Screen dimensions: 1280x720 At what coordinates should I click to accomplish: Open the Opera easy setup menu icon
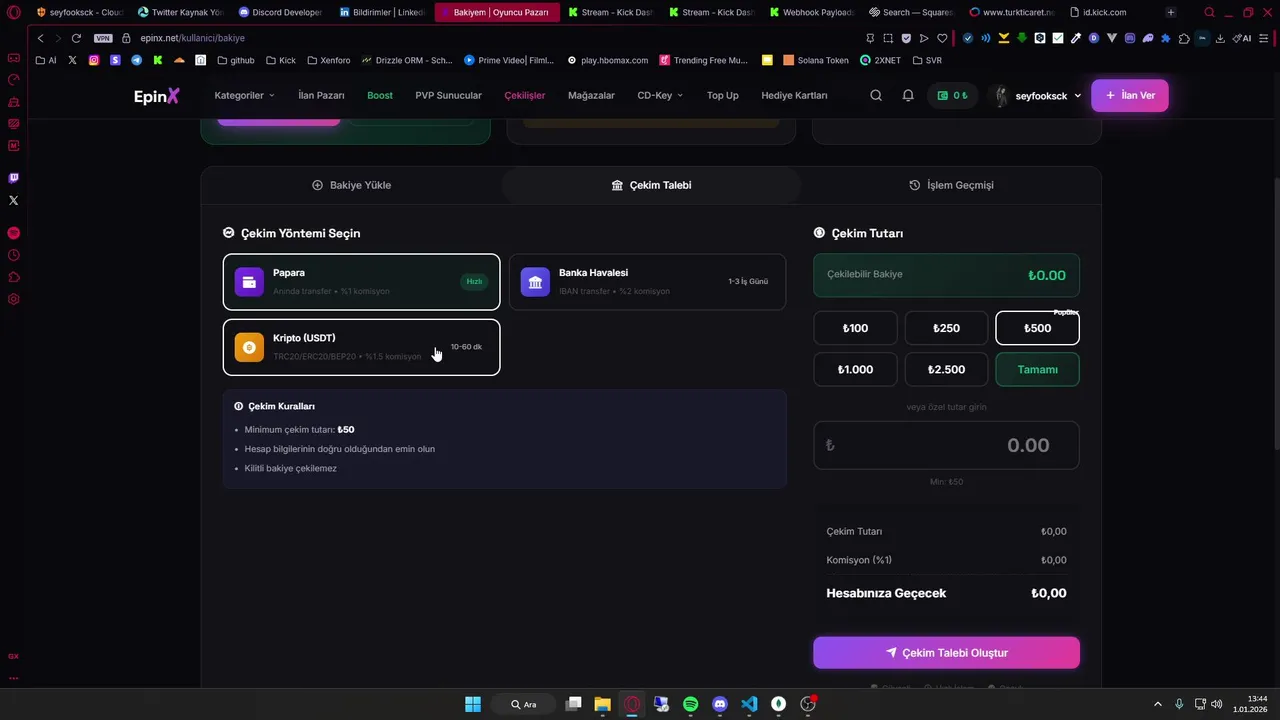(1266, 38)
